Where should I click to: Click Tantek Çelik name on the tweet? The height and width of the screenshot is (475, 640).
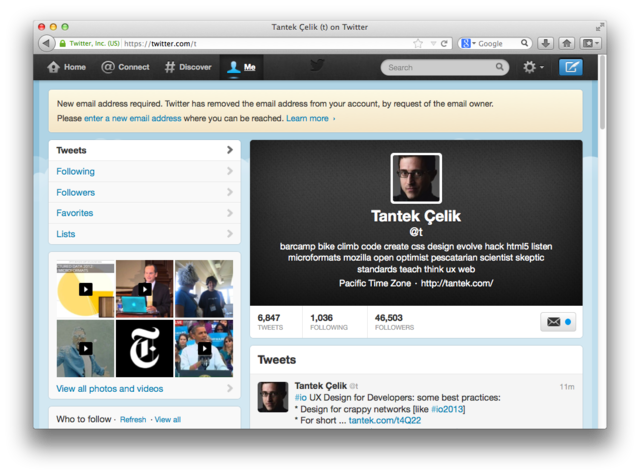pyautogui.click(x=320, y=386)
